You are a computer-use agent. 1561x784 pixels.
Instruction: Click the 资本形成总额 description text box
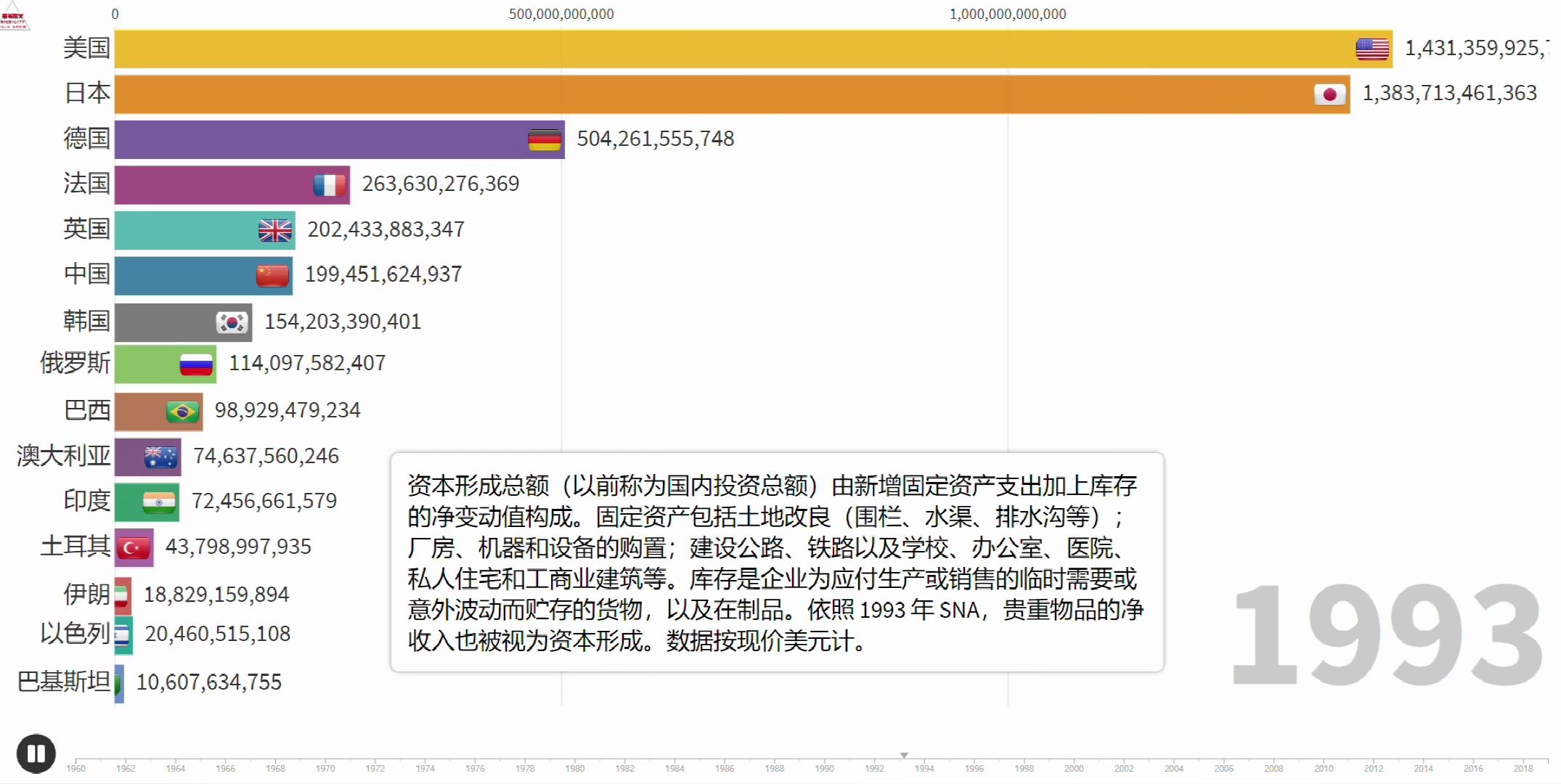point(777,563)
